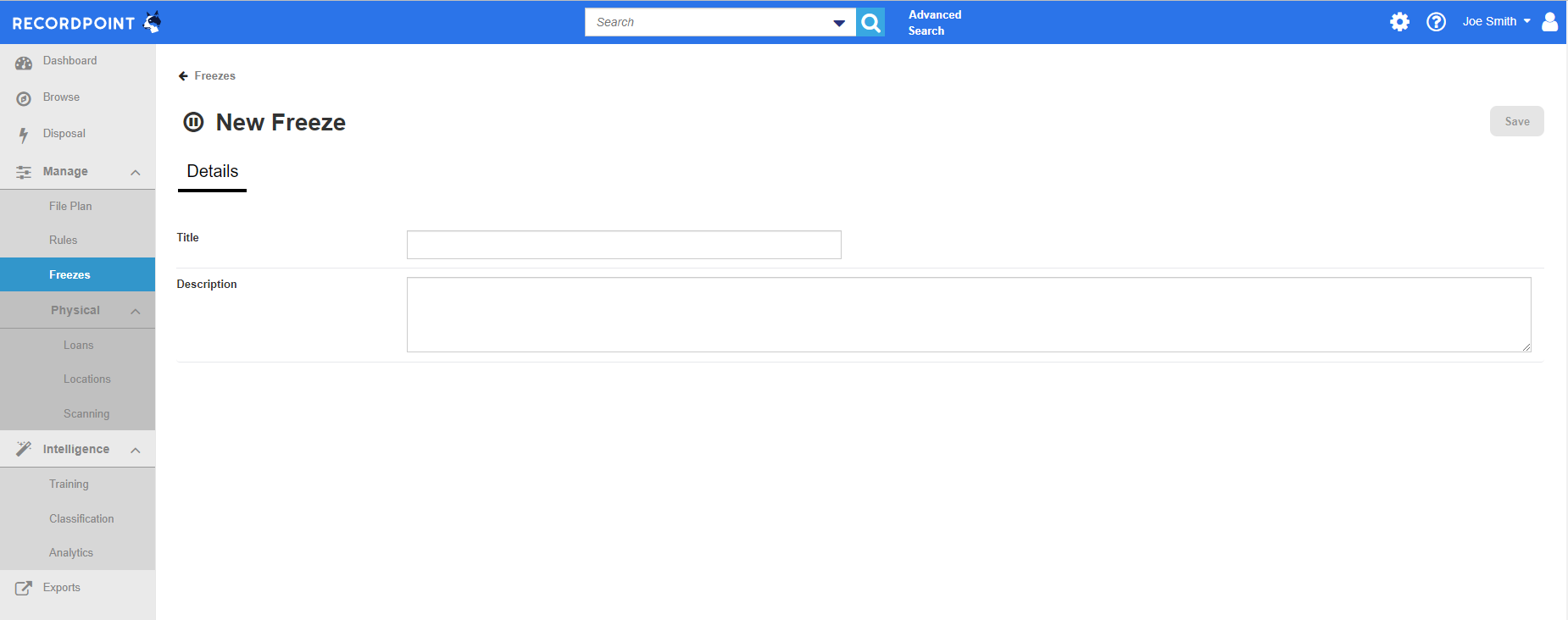1568x620 pixels.
Task: Click the Disposal lightning bolt icon
Action: (24, 135)
